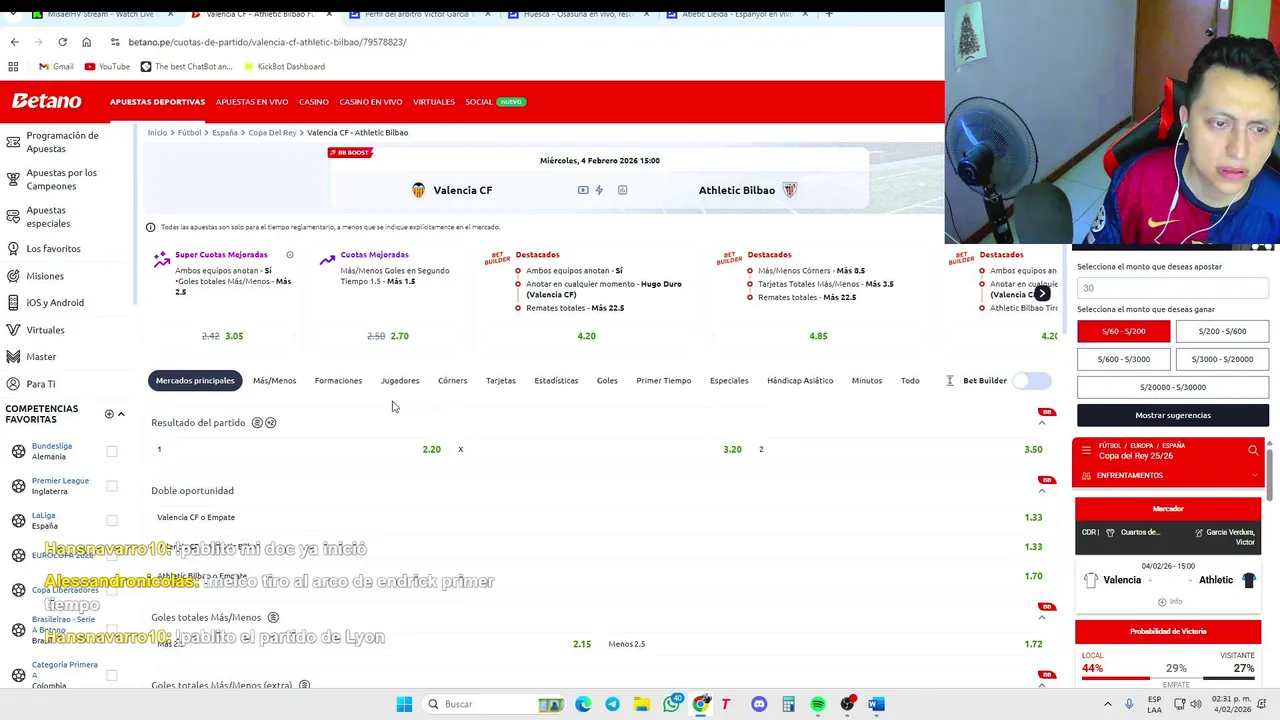The height and width of the screenshot is (720, 1280).
Task: Open Spotify from the taskbar
Action: click(818, 704)
